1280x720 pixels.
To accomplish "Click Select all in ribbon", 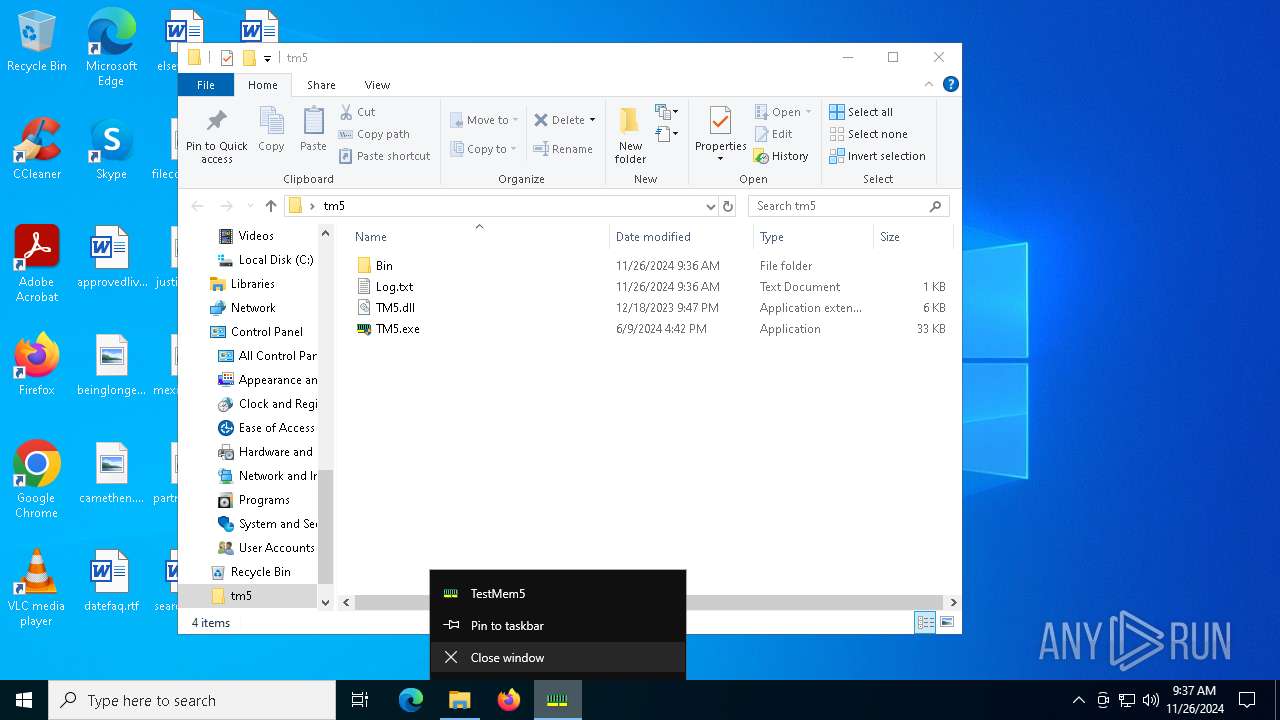I will tap(861, 112).
